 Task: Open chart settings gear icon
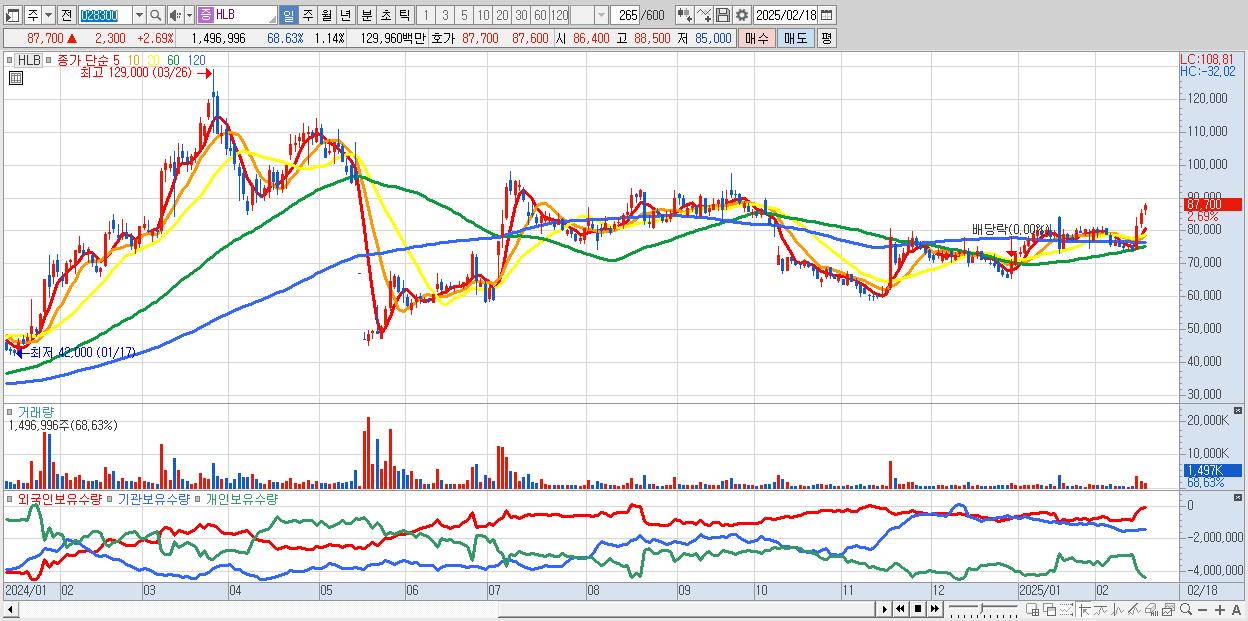(x=741, y=15)
